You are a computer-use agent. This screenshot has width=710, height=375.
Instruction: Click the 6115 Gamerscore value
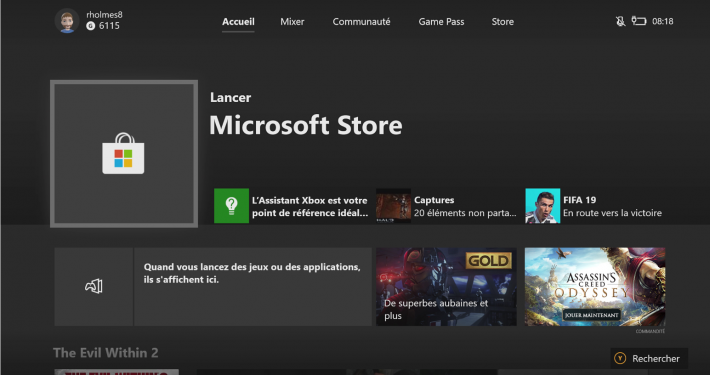click(109, 26)
